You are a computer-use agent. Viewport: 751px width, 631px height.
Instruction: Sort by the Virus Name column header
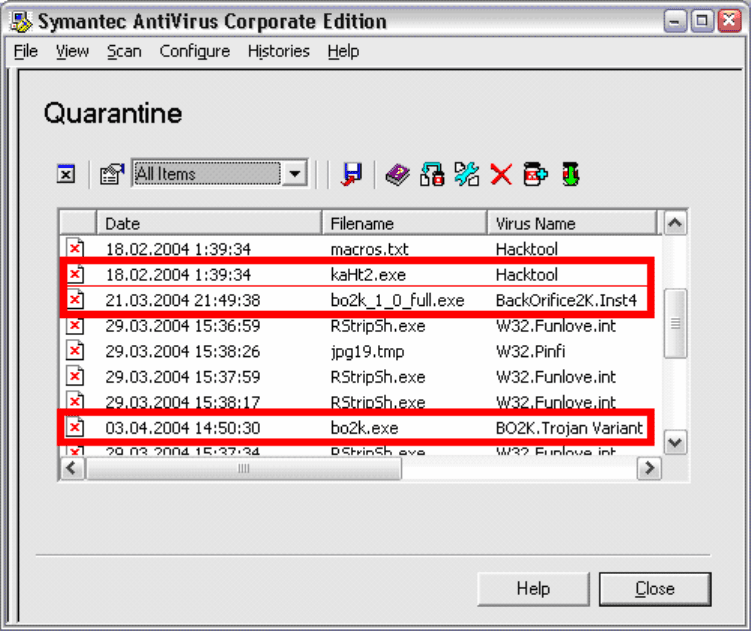(x=572, y=223)
